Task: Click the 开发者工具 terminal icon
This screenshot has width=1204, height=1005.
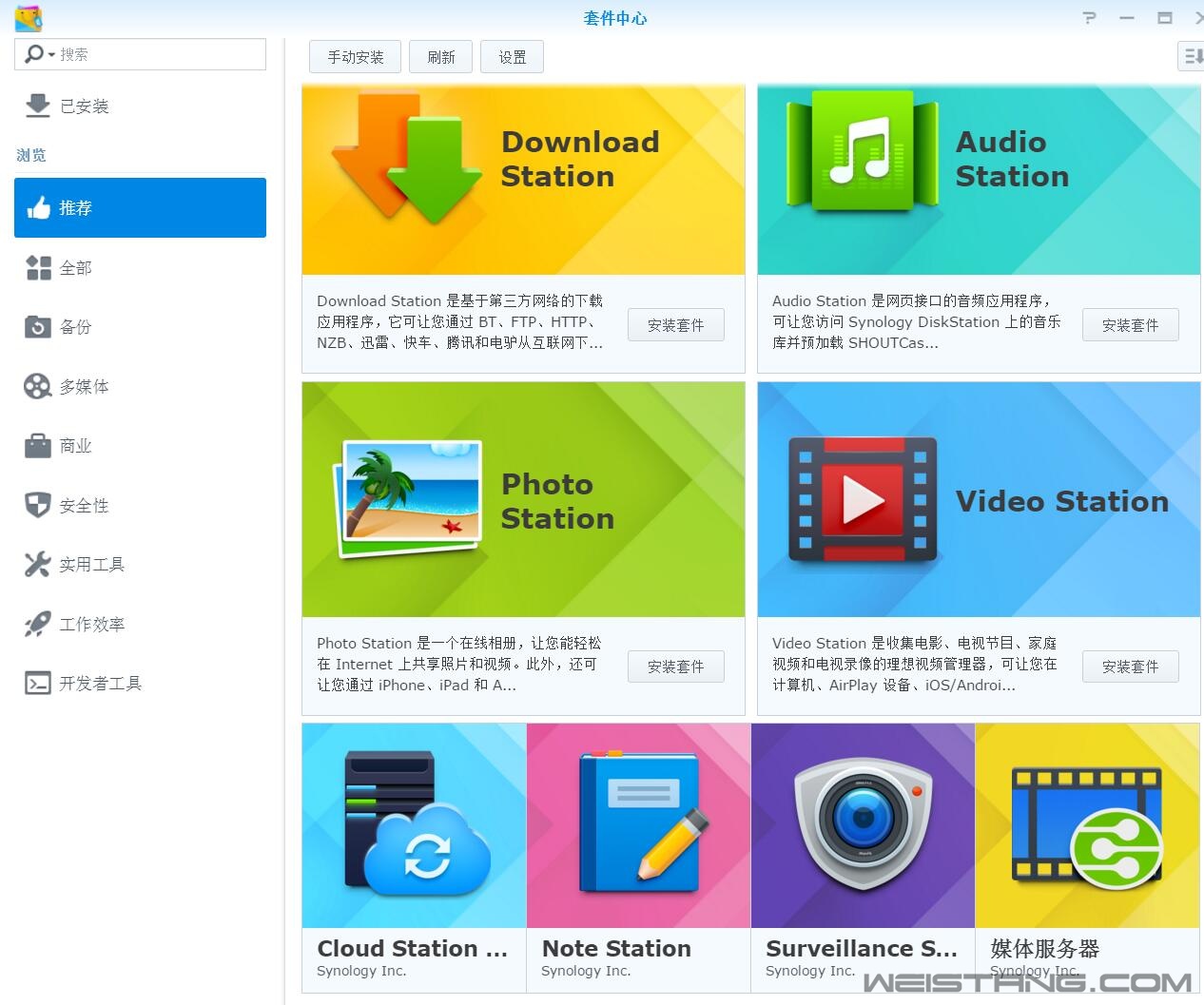Action: pyautogui.click(x=38, y=683)
